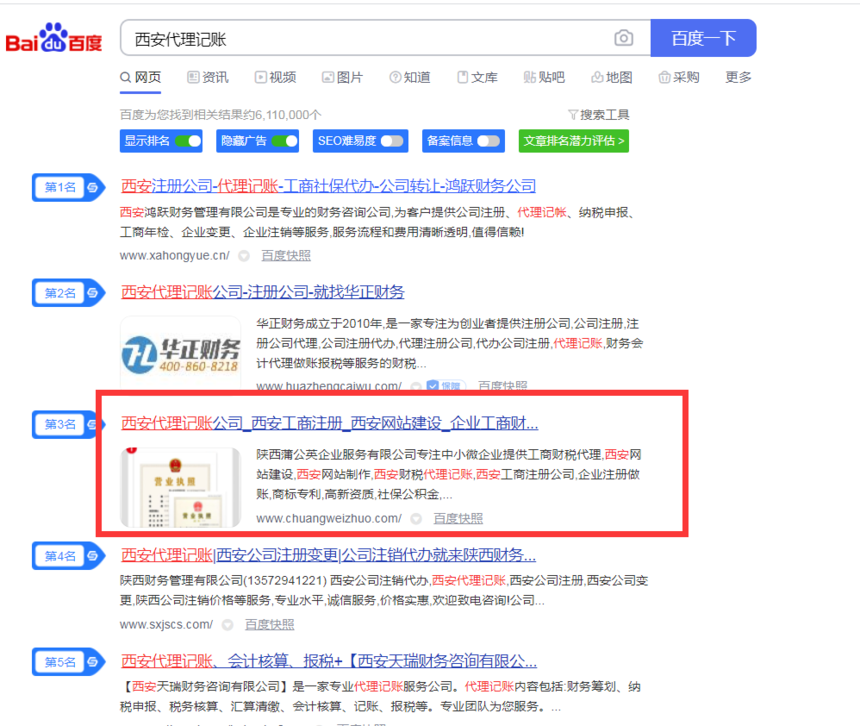Open 搜索工具 filter options

599,115
